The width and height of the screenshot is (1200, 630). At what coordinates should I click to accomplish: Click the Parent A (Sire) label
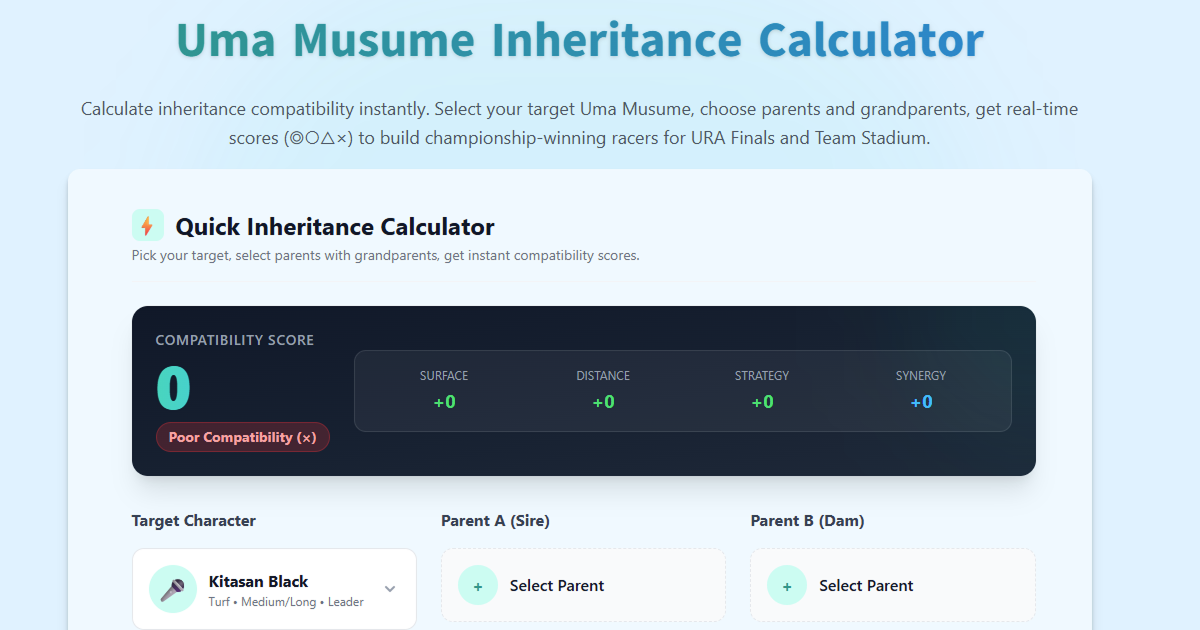pyautogui.click(x=495, y=521)
